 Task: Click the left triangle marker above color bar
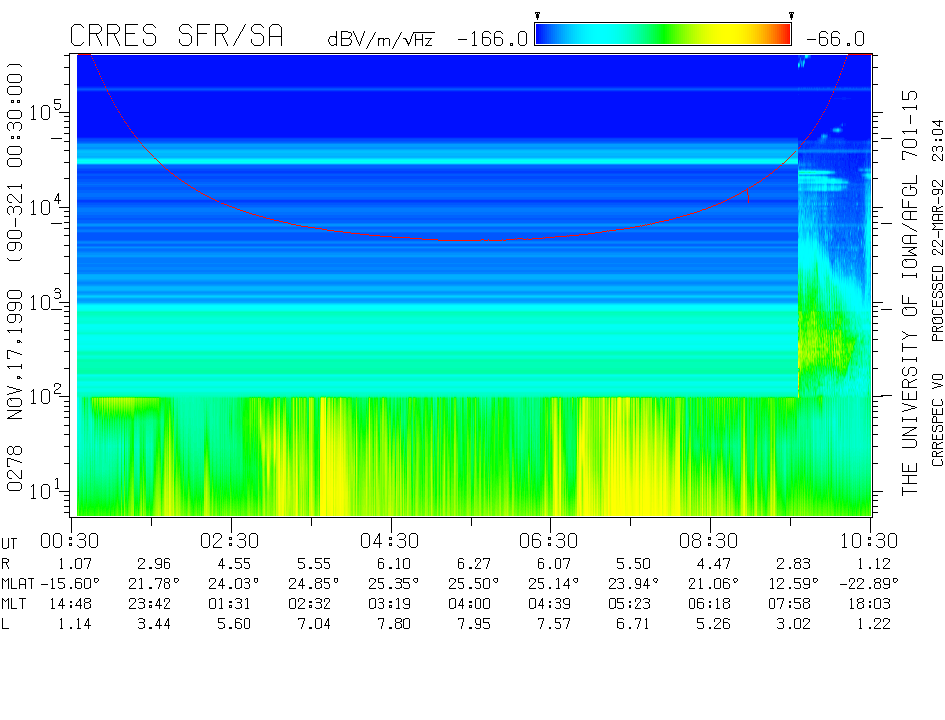click(538, 16)
